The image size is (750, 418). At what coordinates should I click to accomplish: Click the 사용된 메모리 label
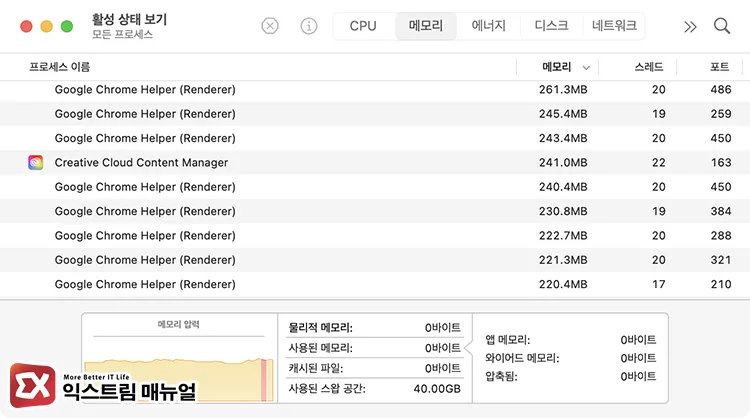click(x=320, y=348)
